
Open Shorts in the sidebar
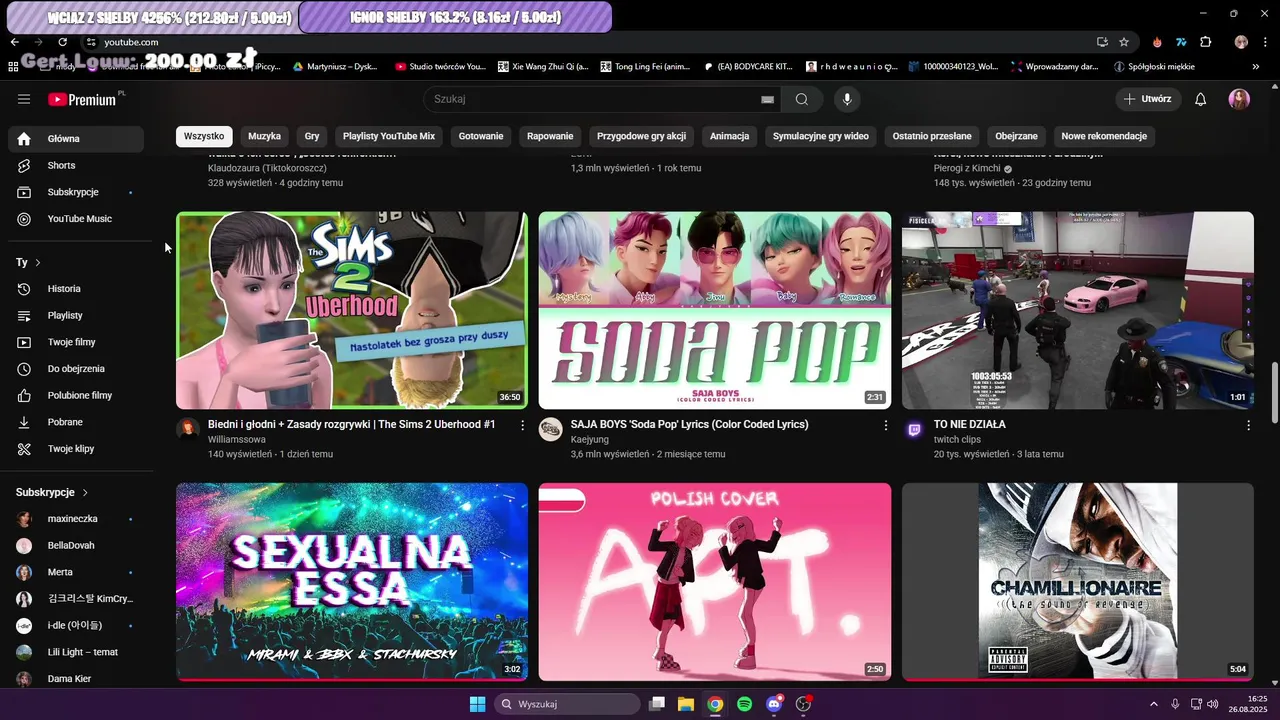pos(76,165)
